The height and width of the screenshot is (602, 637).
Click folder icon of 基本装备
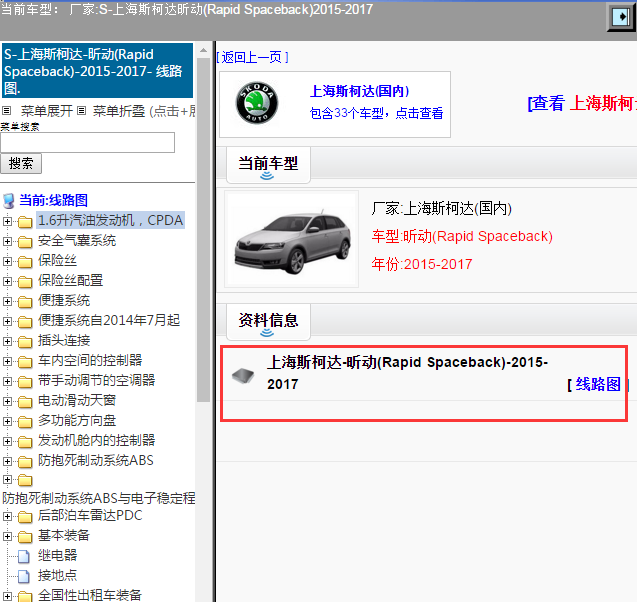(25, 537)
